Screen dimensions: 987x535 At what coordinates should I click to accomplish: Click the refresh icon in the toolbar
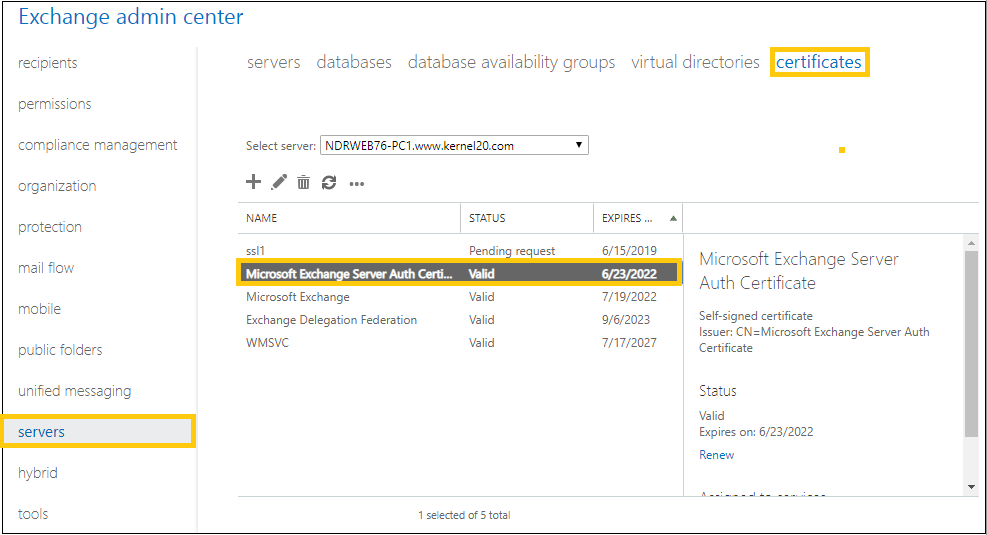click(329, 183)
